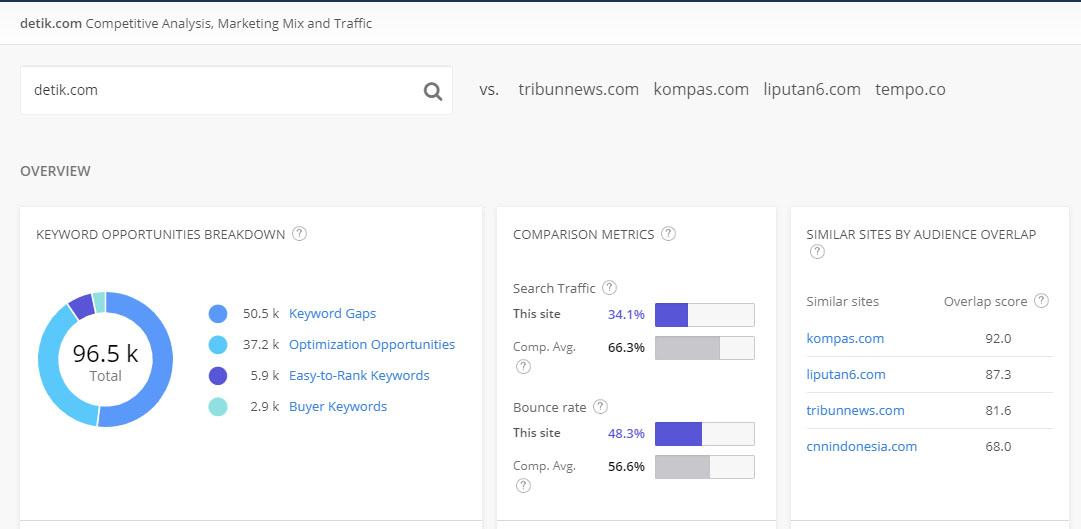1081x529 pixels.
Task: Click Bounce rate Comp. Avg. bar
Action: coord(705,467)
